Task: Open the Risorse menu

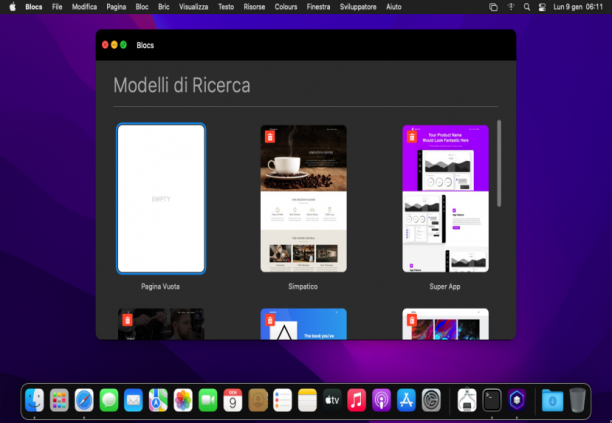Action: click(254, 7)
